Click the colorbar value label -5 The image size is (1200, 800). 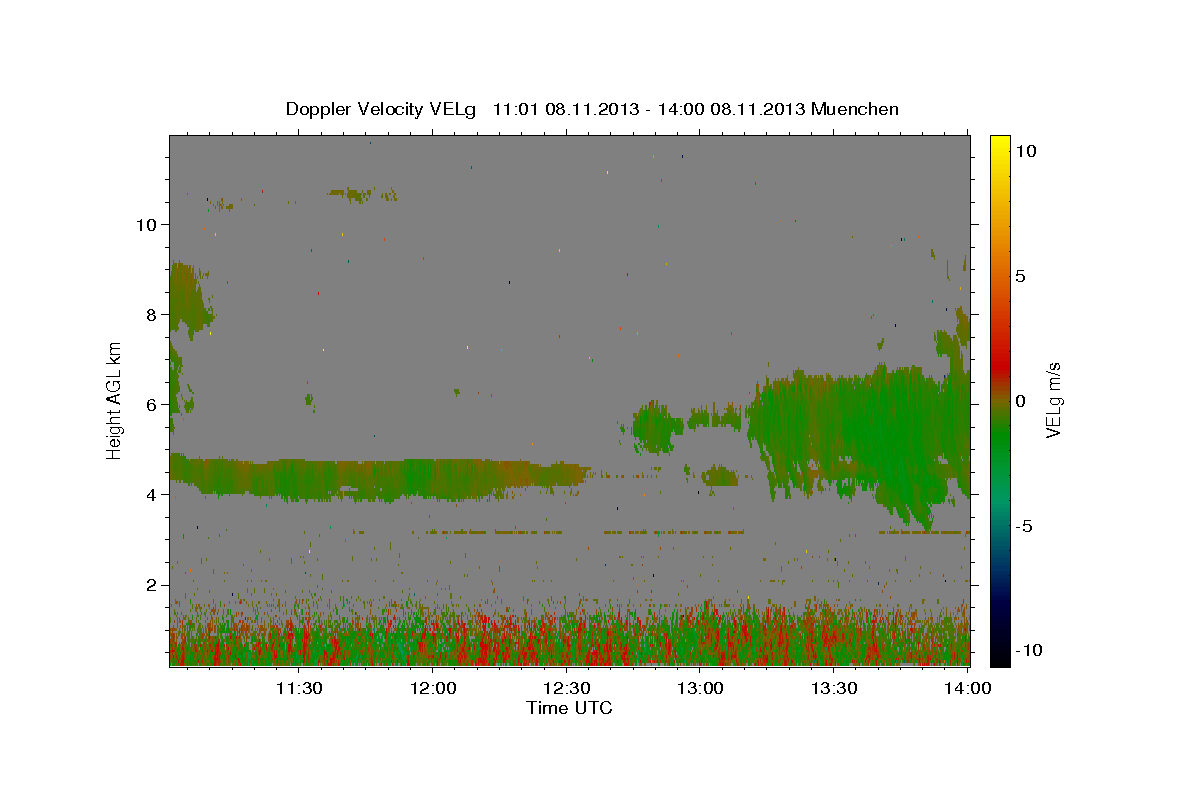click(1024, 526)
